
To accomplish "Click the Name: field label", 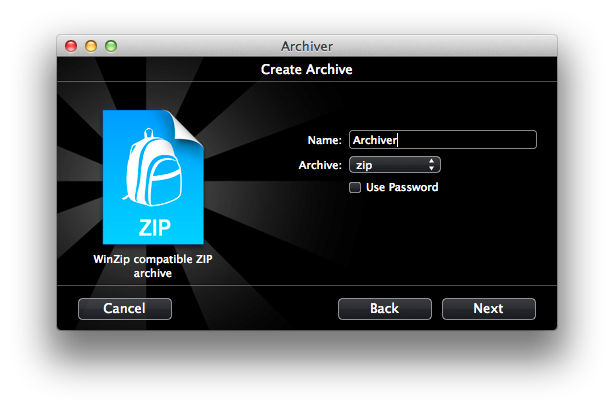I will click(x=324, y=141).
